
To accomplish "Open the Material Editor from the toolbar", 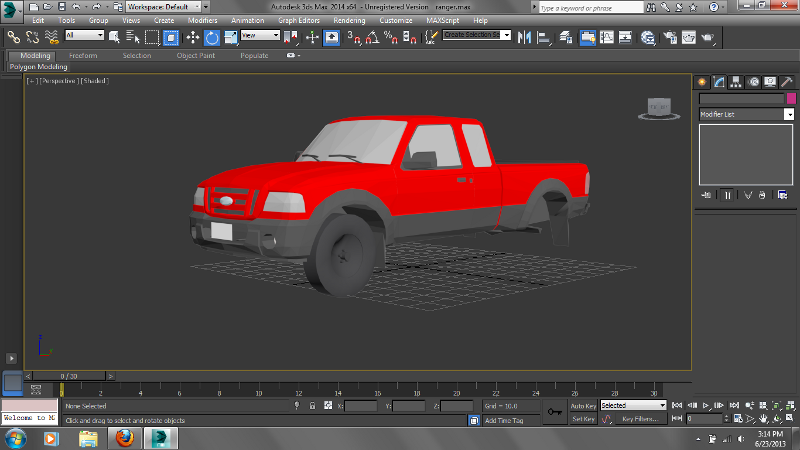I will coord(647,37).
